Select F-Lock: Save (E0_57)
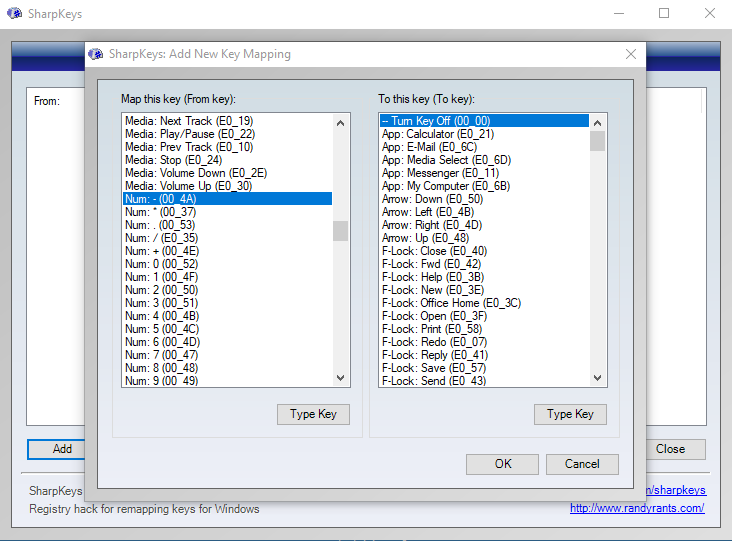This screenshot has height=541, width=732. [485, 368]
